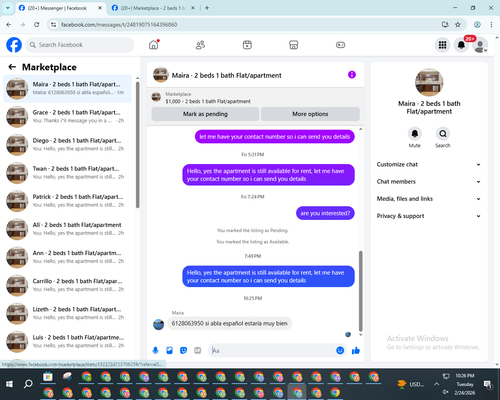Viewport: 500px width, 400px height.
Task: Close the Marketplace browser tab
Action: click(193, 8)
